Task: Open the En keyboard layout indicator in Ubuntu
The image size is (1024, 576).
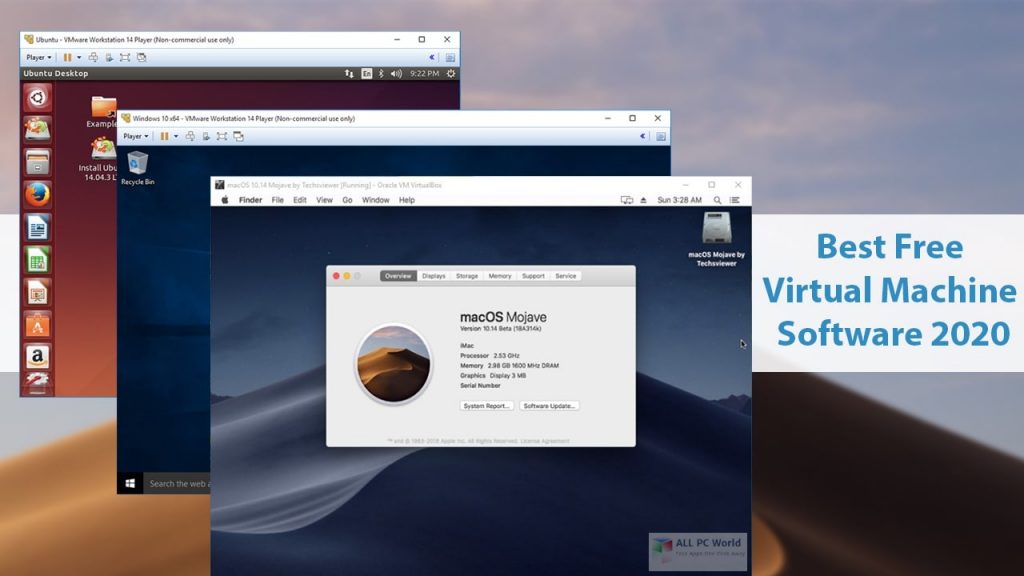Action: click(366, 74)
